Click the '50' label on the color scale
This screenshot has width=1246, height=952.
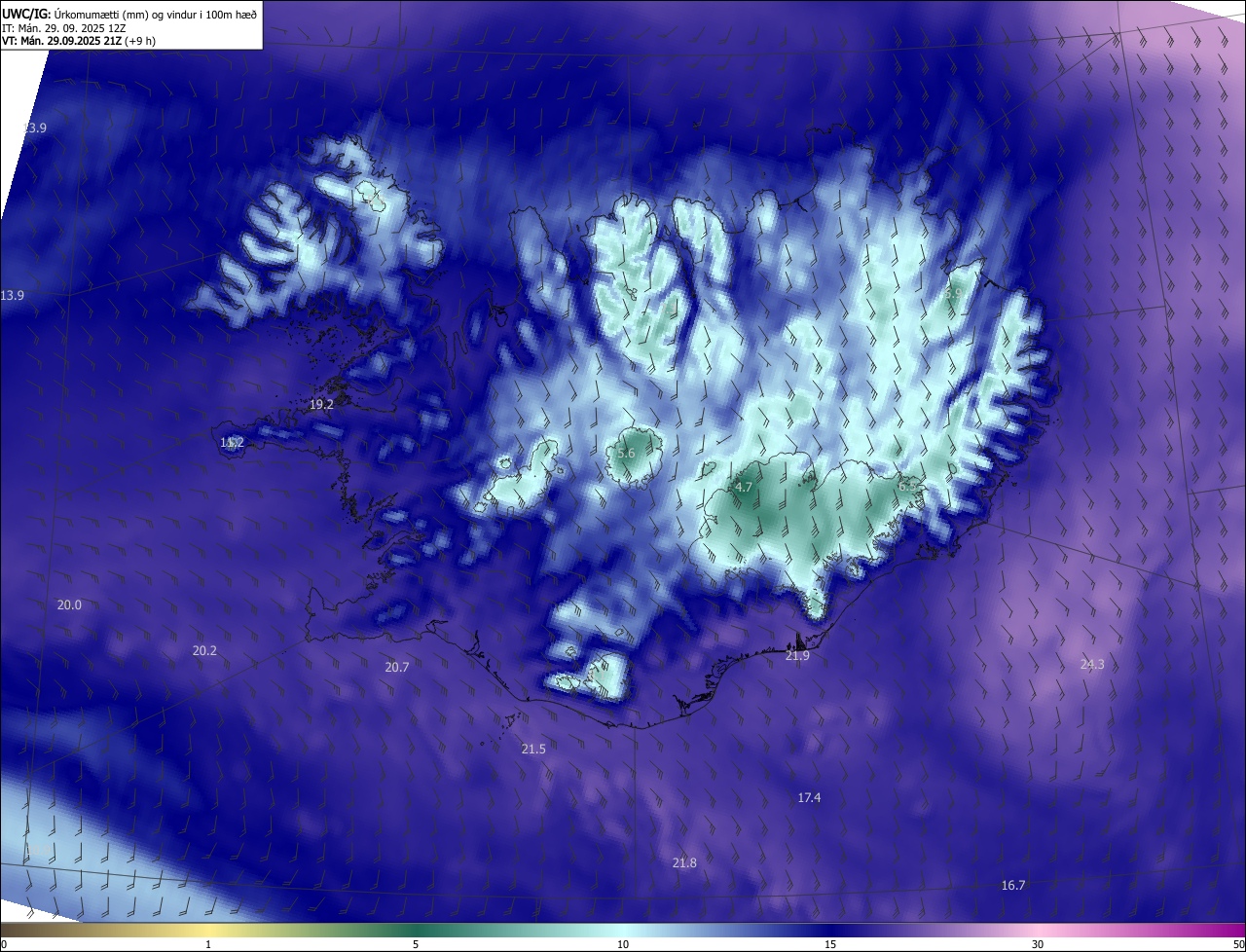[1238, 944]
